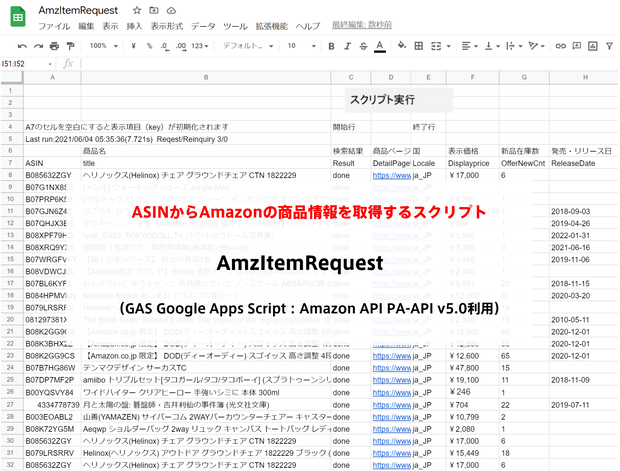Redo the last action
Image resolution: width=620 pixels, height=471 pixels.
38,46
